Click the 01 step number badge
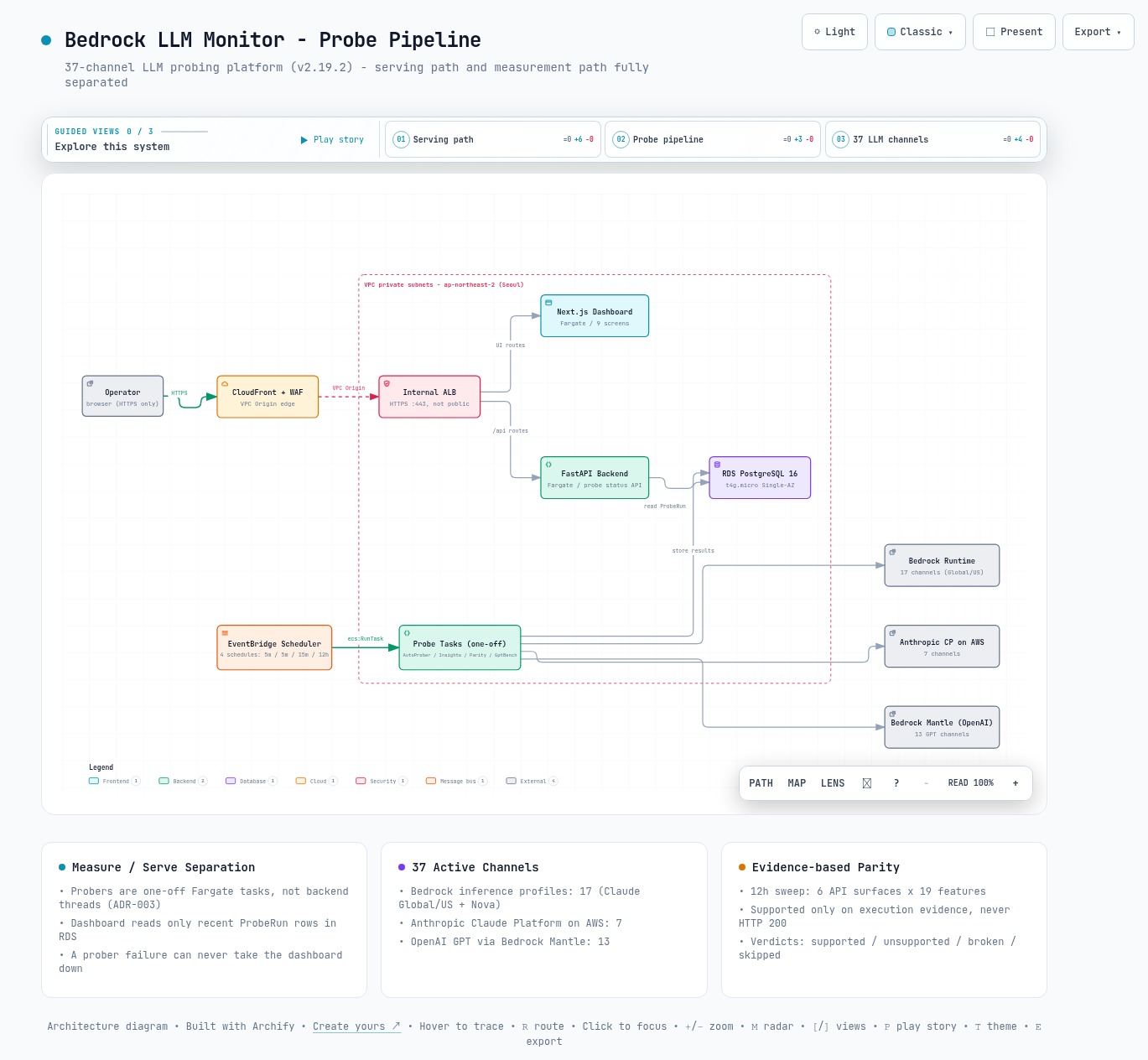1148x1060 pixels. point(401,139)
